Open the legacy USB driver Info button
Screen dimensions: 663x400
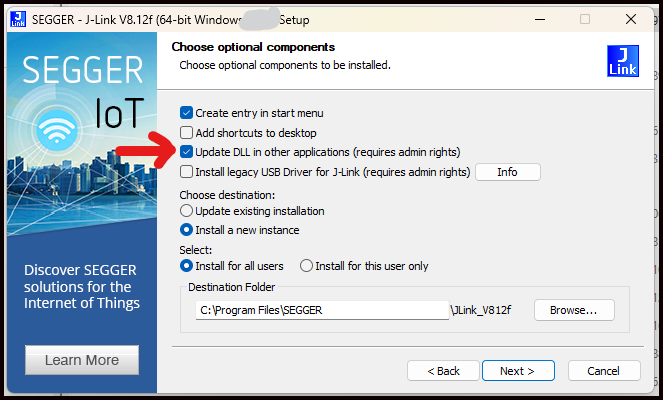[x=507, y=172]
